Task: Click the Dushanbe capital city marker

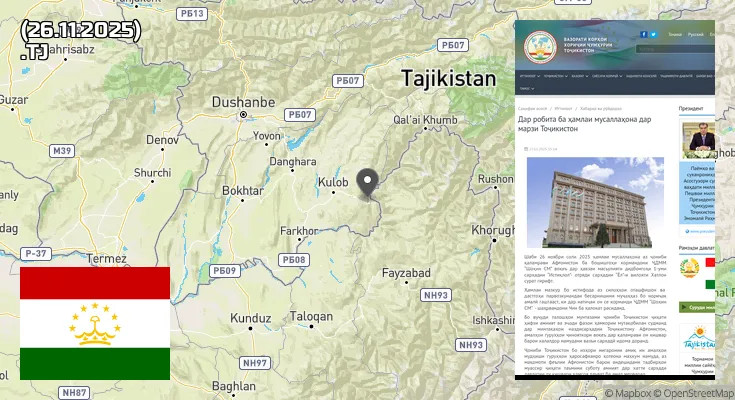Action: tap(242, 116)
